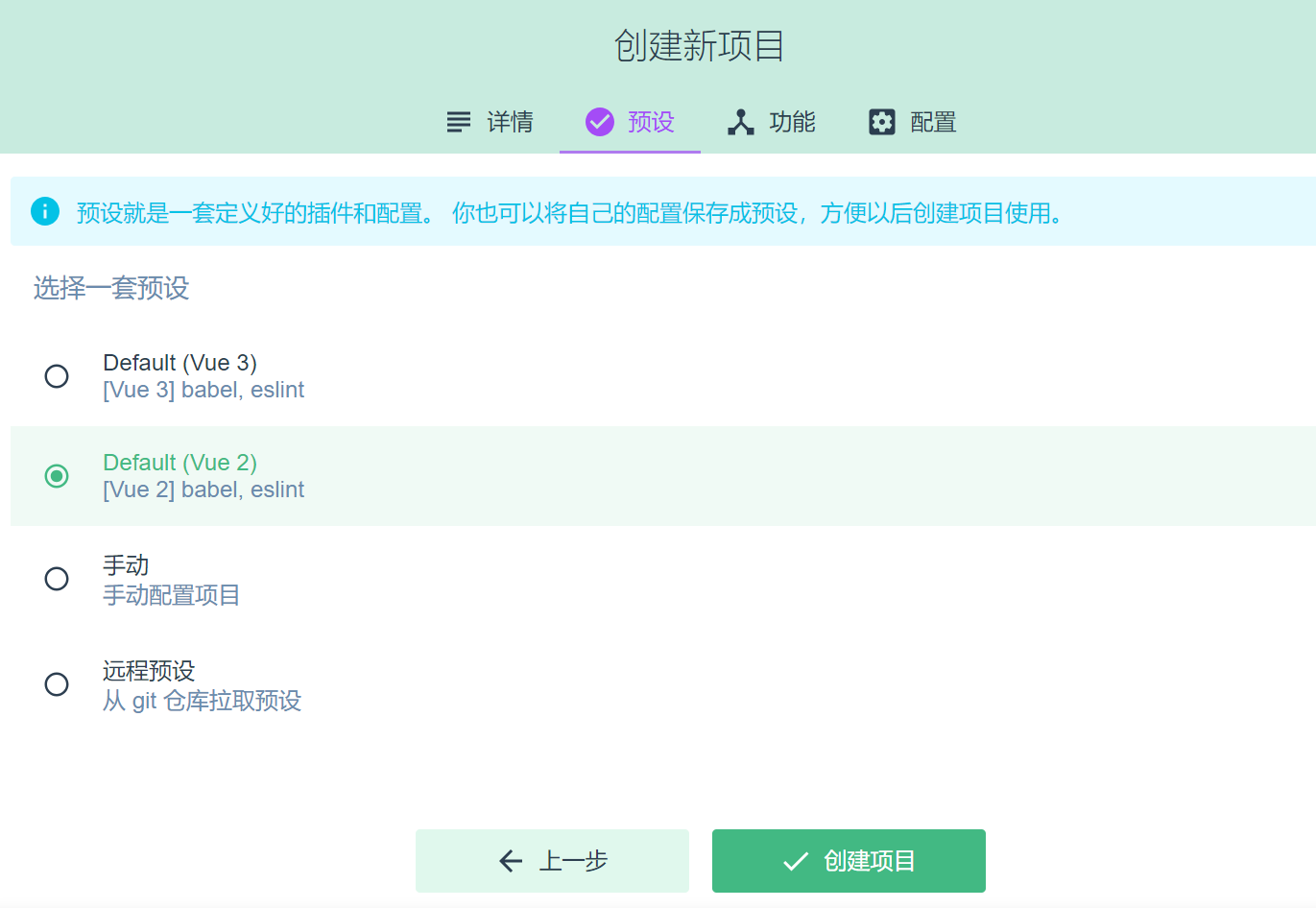Select the 远程预设 radio button
Viewport: 1316px width, 908px height.
point(57,684)
